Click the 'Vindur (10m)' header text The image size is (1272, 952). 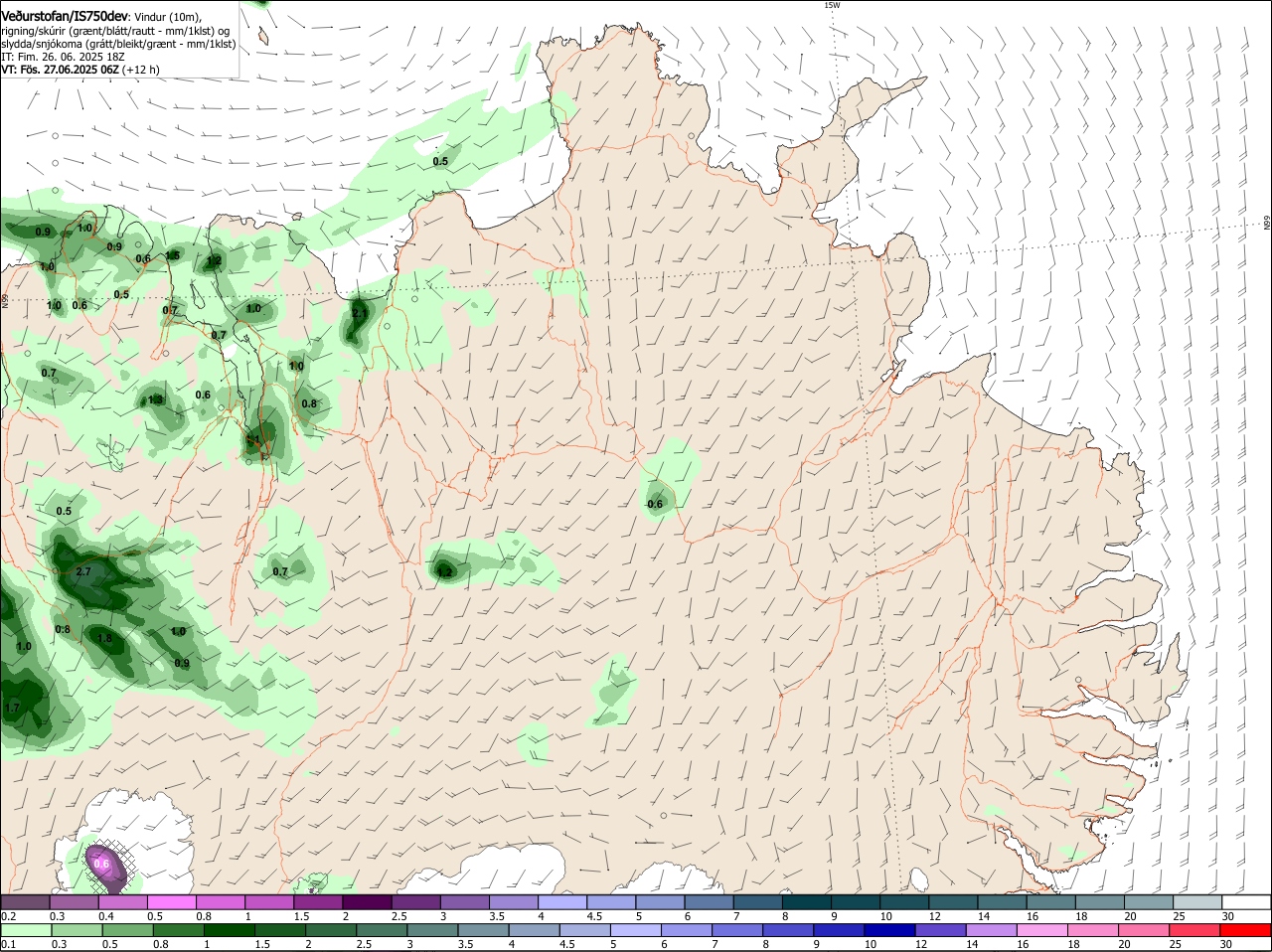click(168, 17)
